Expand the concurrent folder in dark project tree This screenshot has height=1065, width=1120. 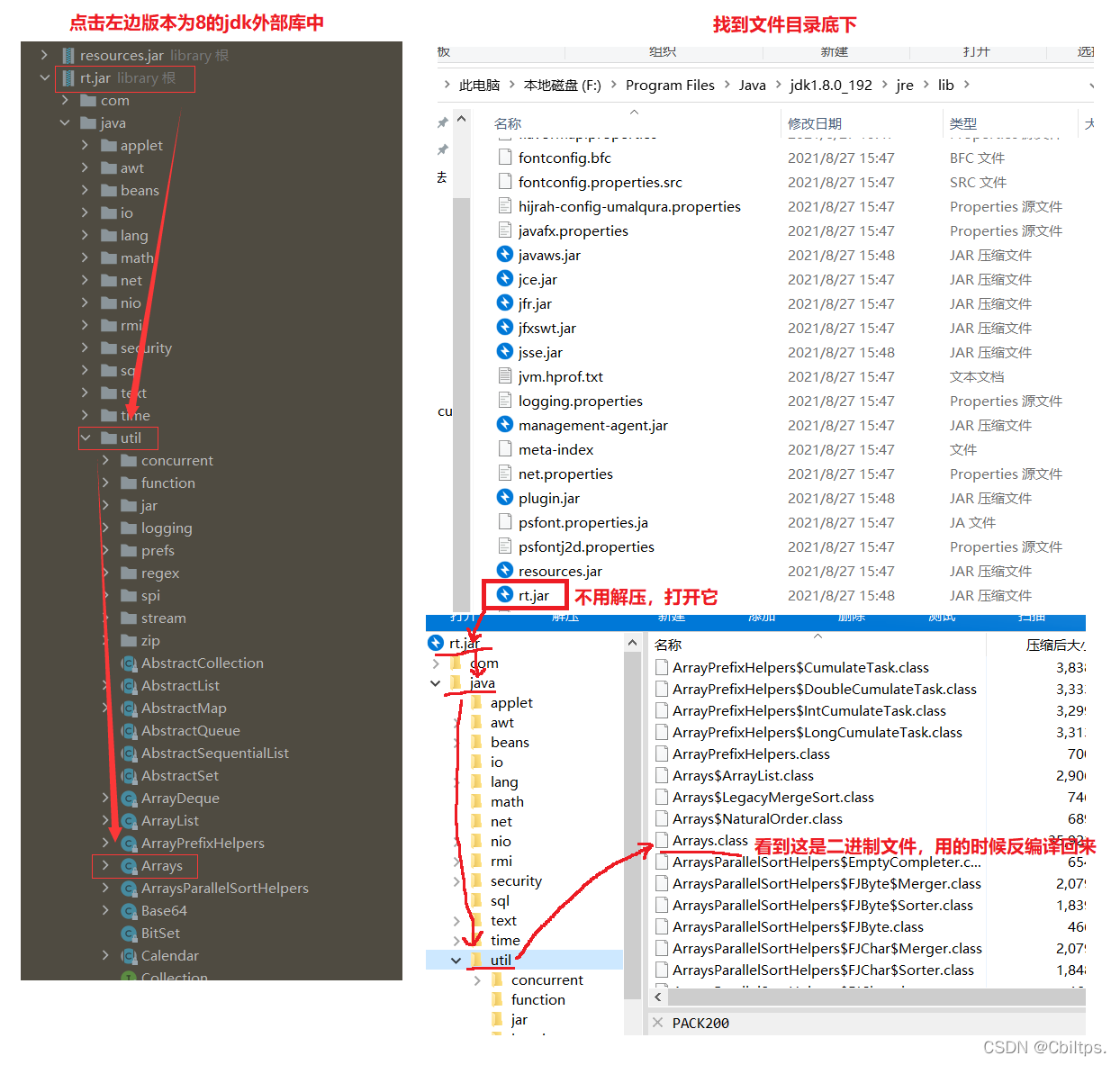(105, 461)
